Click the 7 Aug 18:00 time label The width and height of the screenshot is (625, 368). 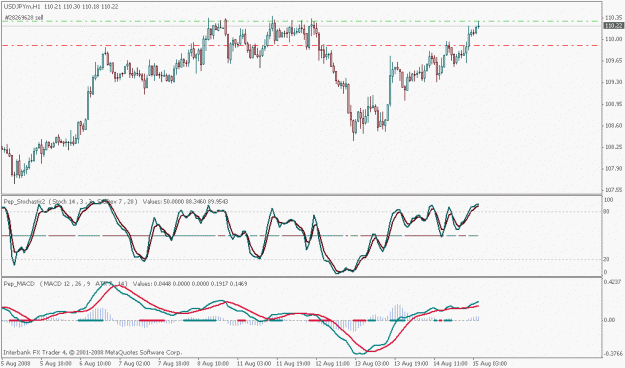tap(173, 364)
